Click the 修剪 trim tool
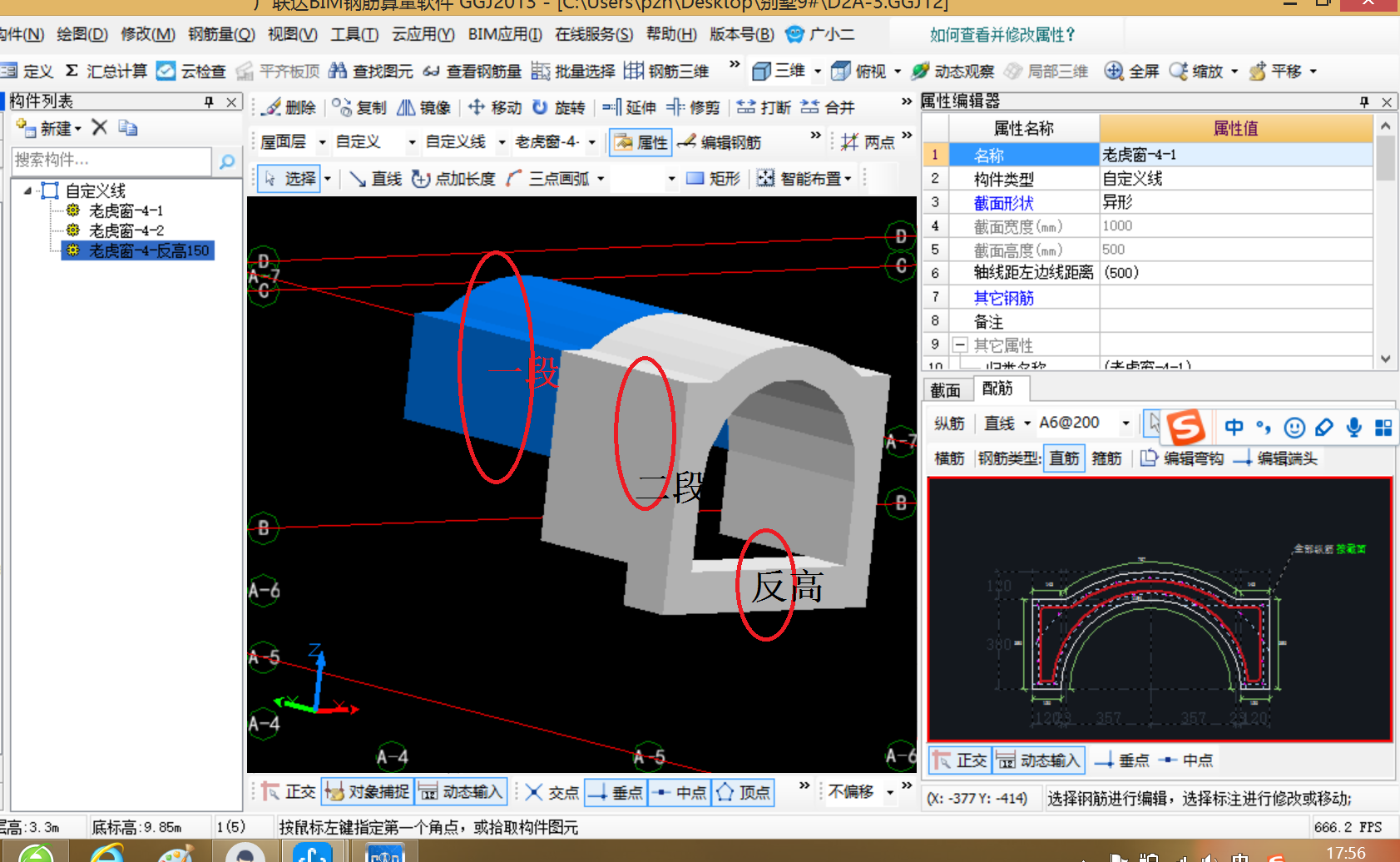The image size is (1400, 862). pyautogui.click(x=693, y=107)
